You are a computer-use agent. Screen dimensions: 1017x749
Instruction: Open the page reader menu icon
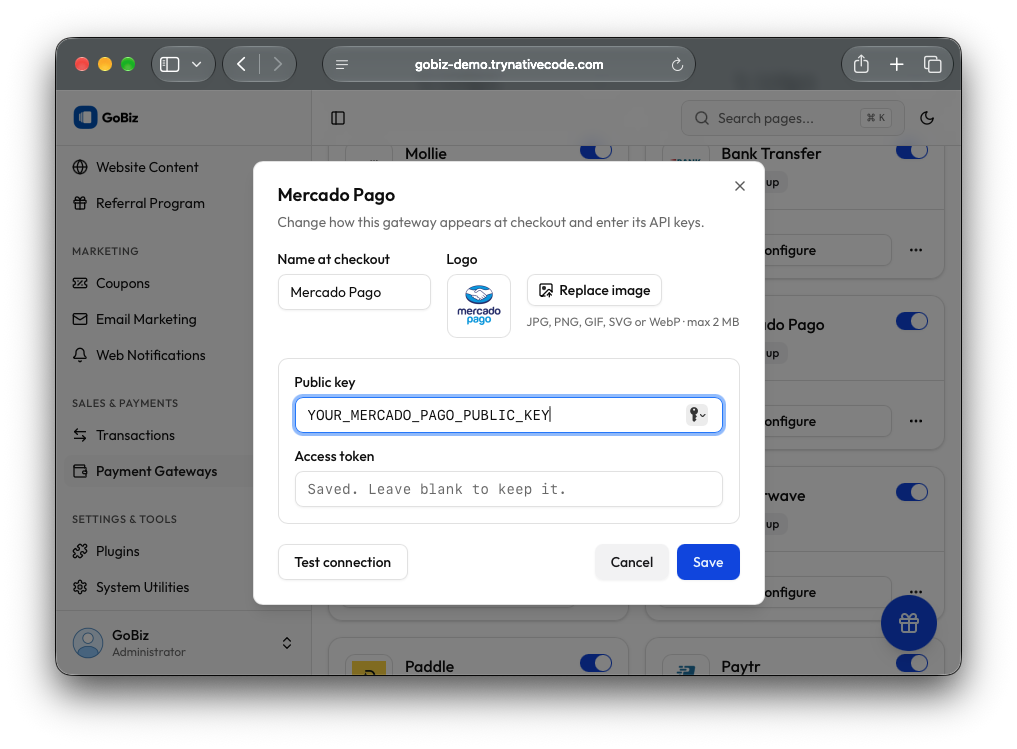[342, 64]
